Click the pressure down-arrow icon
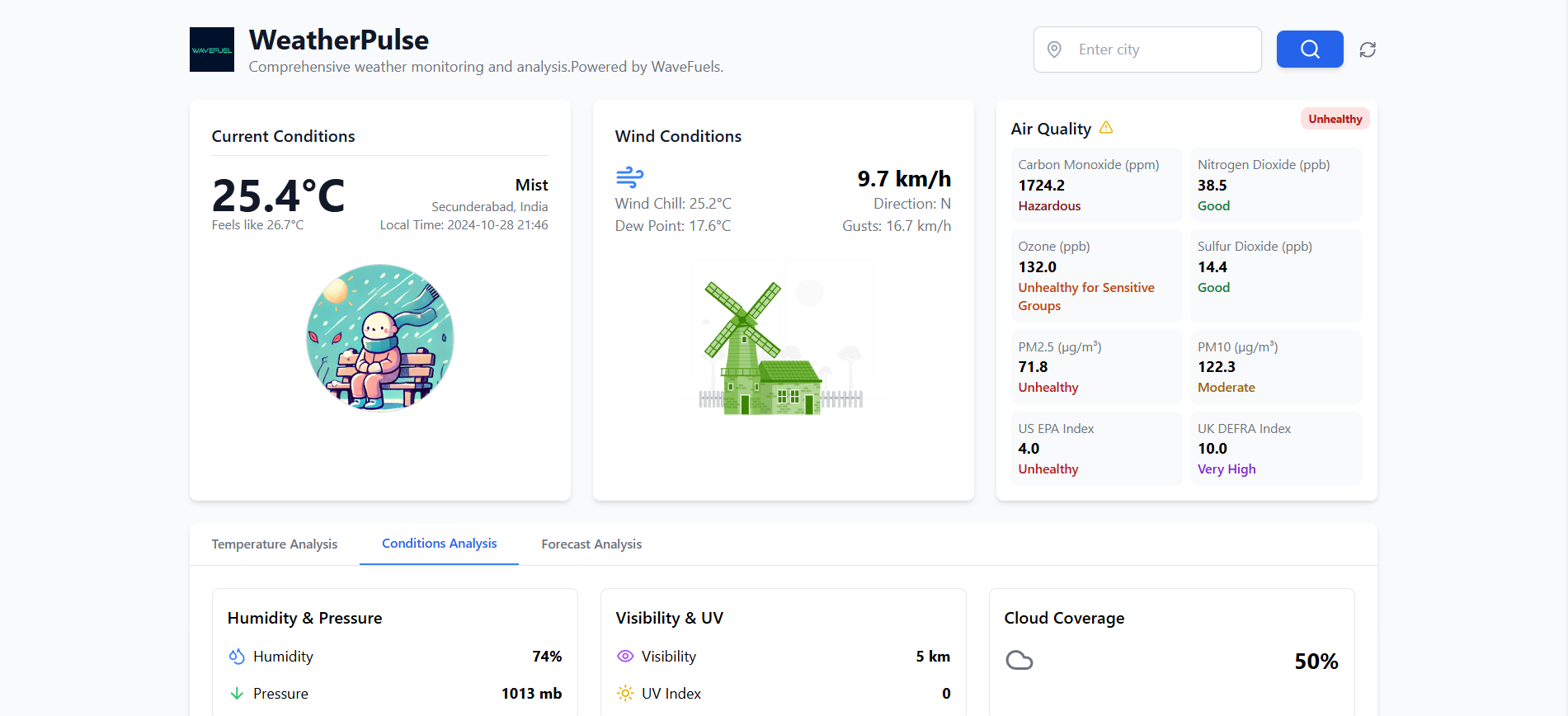The height and width of the screenshot is (716, 1568). (237, 694)
